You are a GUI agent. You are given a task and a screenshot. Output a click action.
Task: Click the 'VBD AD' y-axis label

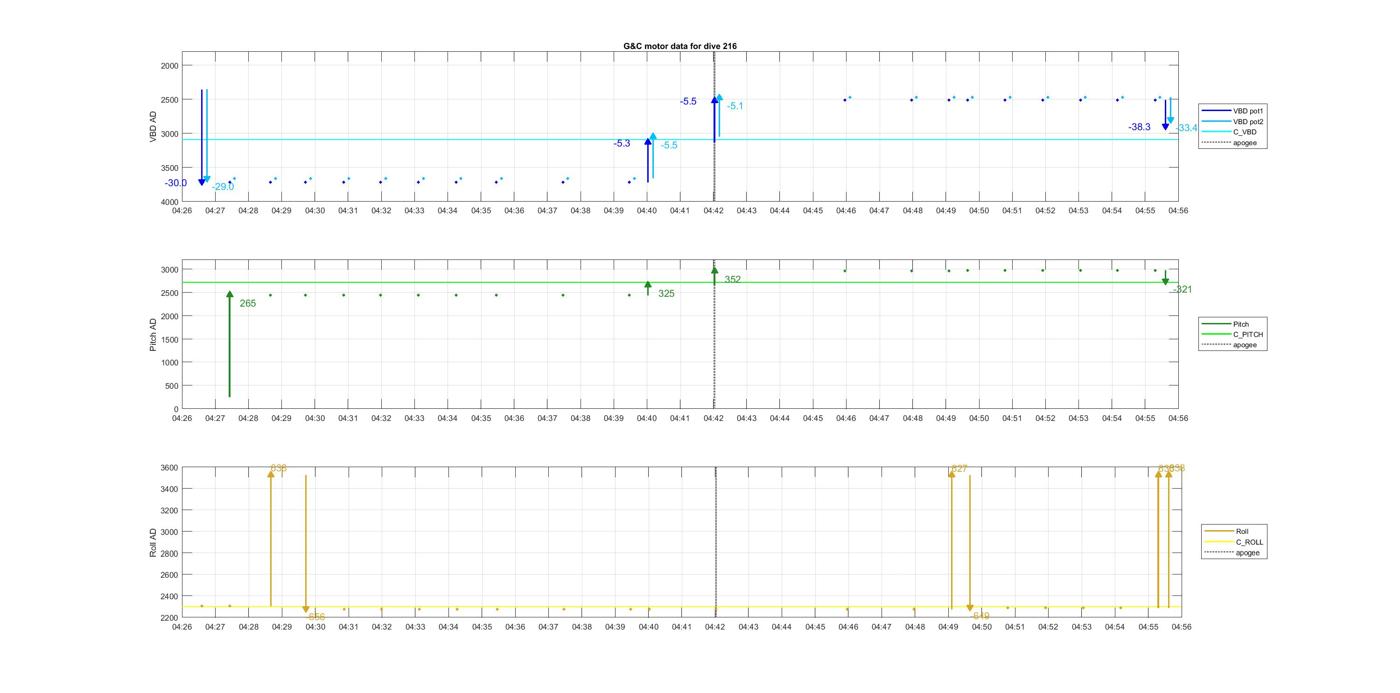tap(153, 127)
